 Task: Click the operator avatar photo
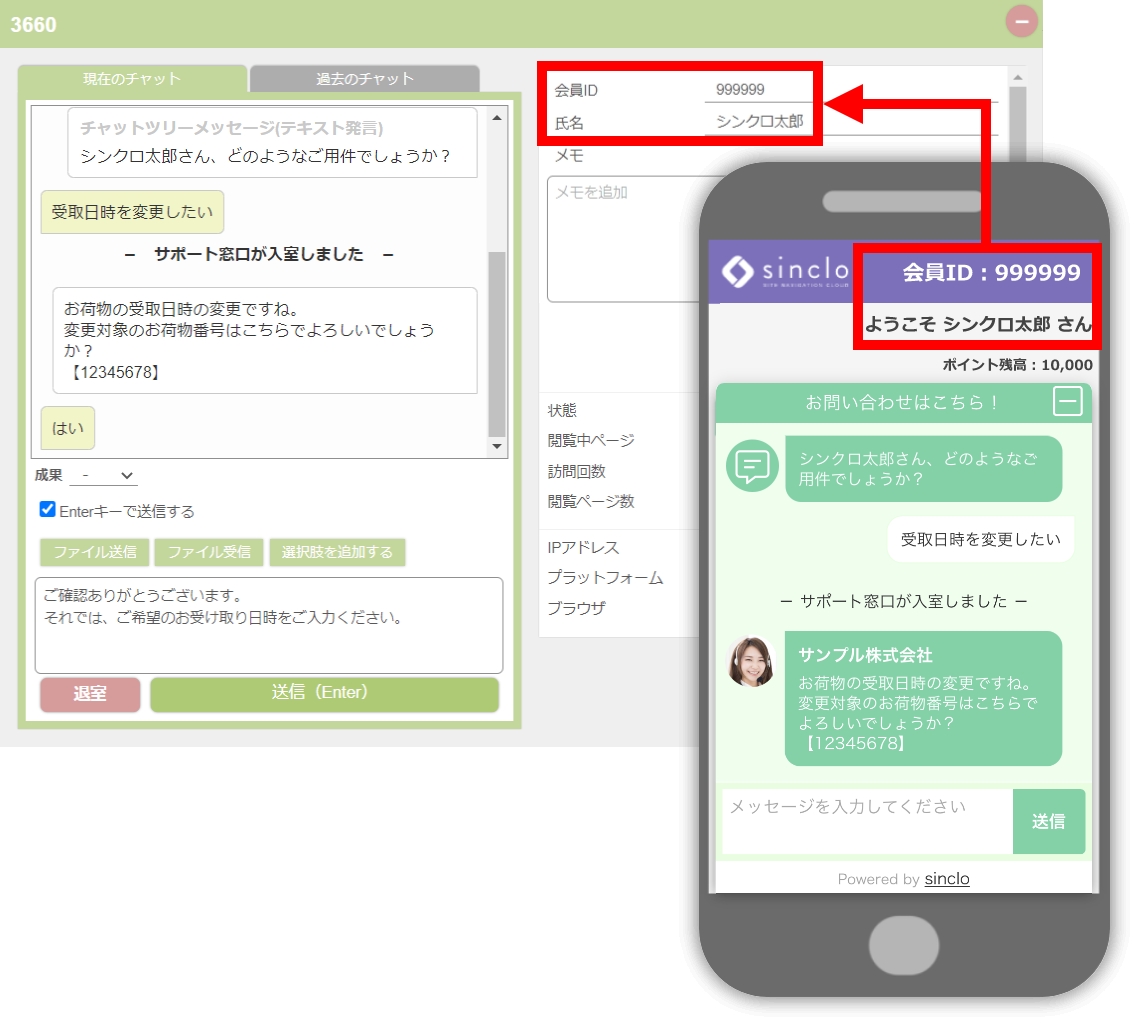coord(751,661)
